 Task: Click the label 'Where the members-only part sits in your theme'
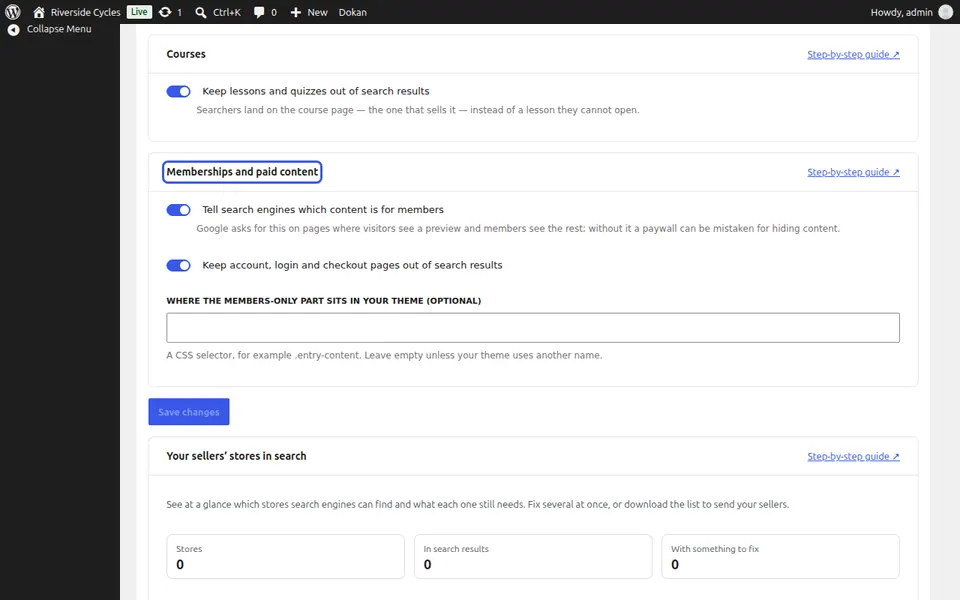coord(324,301)
